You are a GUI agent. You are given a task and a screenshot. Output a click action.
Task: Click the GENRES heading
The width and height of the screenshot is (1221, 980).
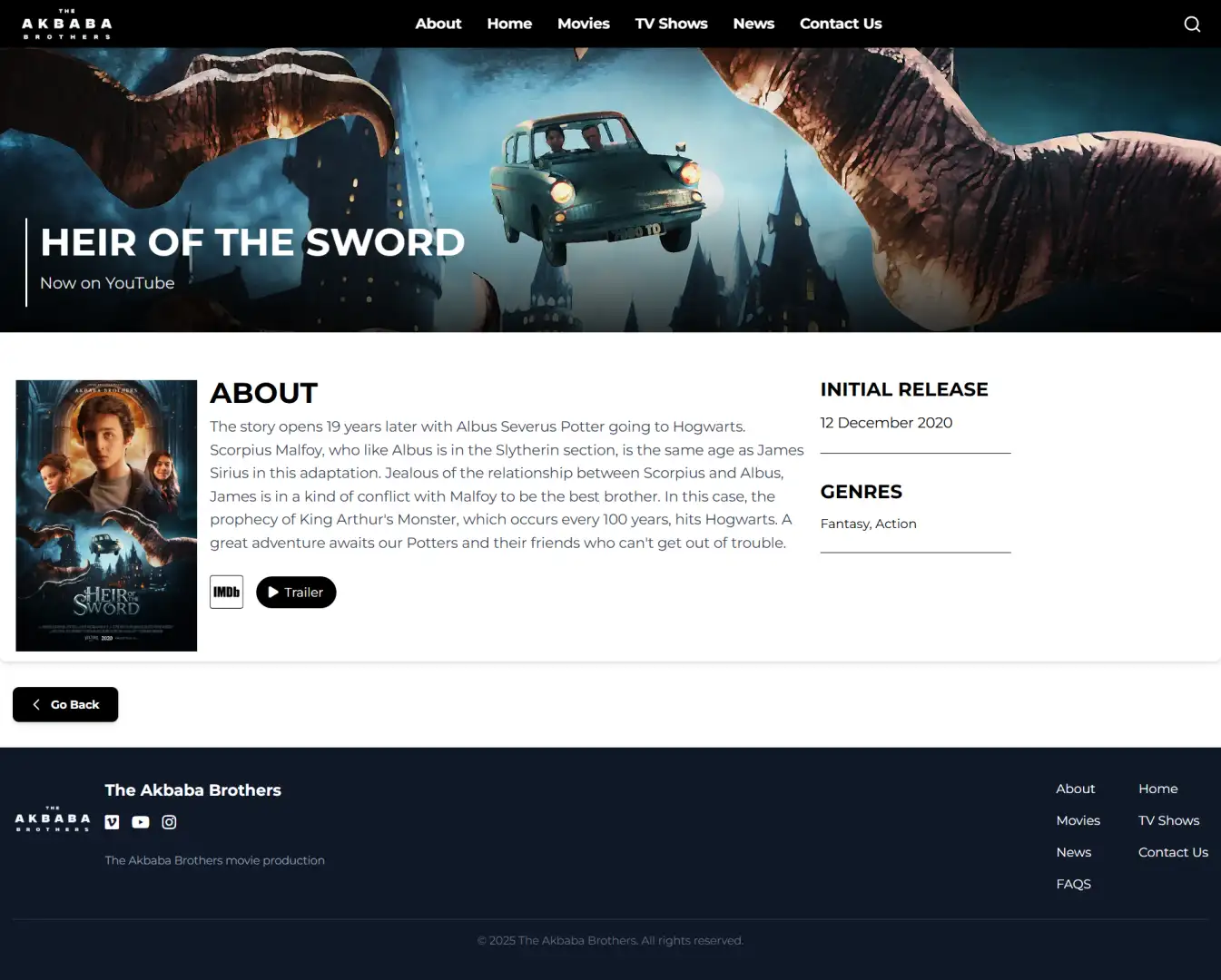(x=862, y=492)
